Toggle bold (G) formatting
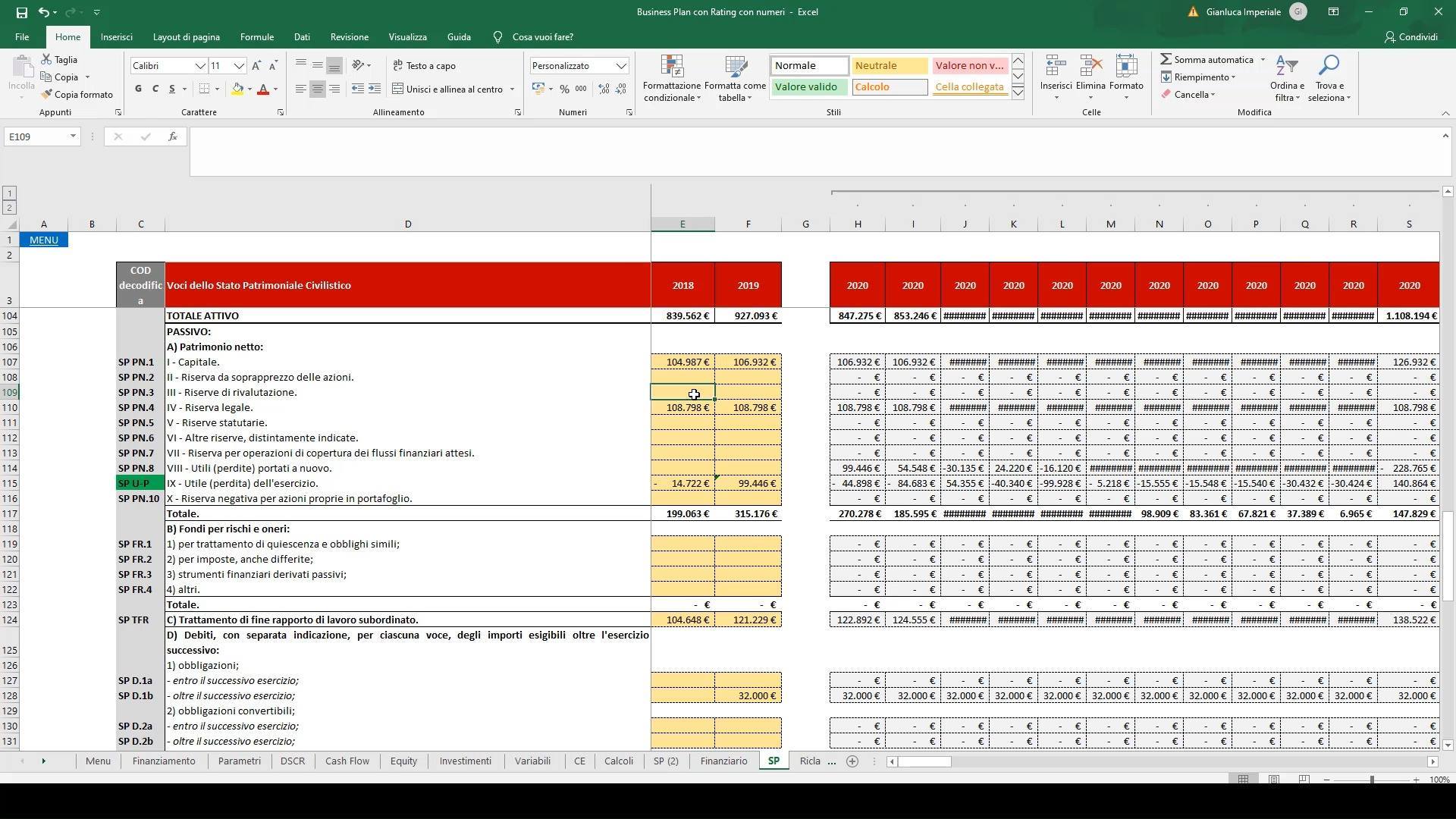The width and height of the screenshot is (1456, 819). [138, 89]
